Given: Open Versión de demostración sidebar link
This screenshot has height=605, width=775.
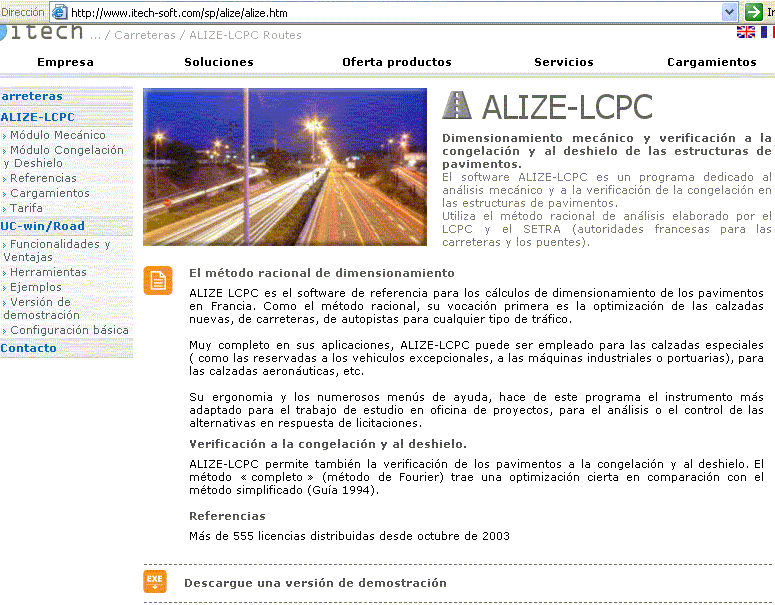Looking at the screenshot, I should pyautogui.click(x=42, y=308).
